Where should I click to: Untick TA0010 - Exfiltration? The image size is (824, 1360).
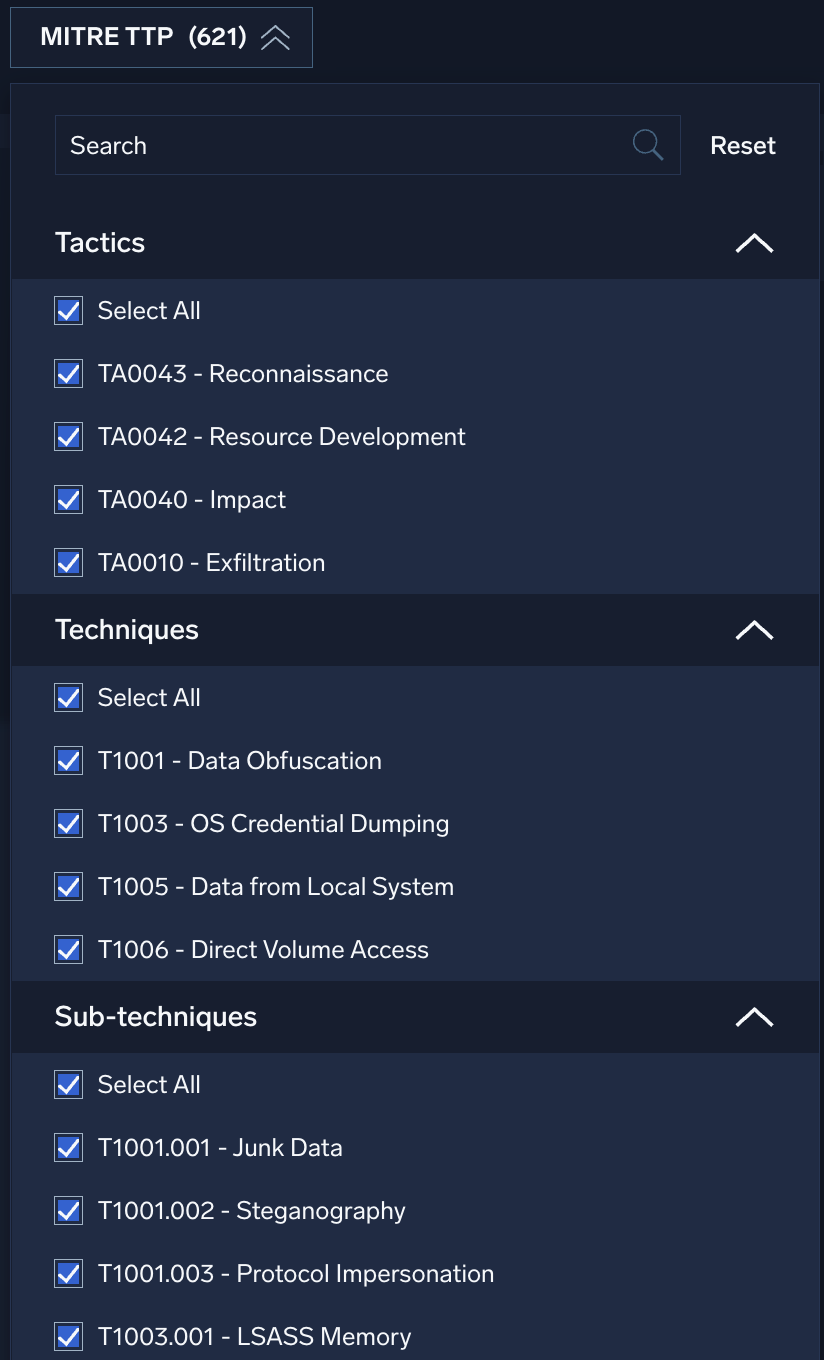pyautogui.click(x=69, y=563)
